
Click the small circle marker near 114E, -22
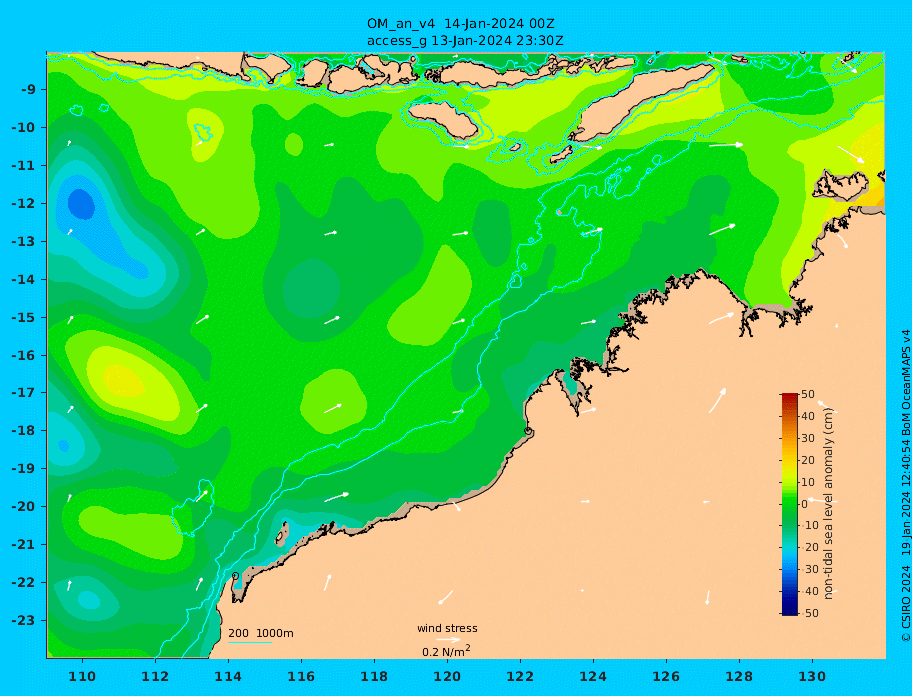(235, 576)
